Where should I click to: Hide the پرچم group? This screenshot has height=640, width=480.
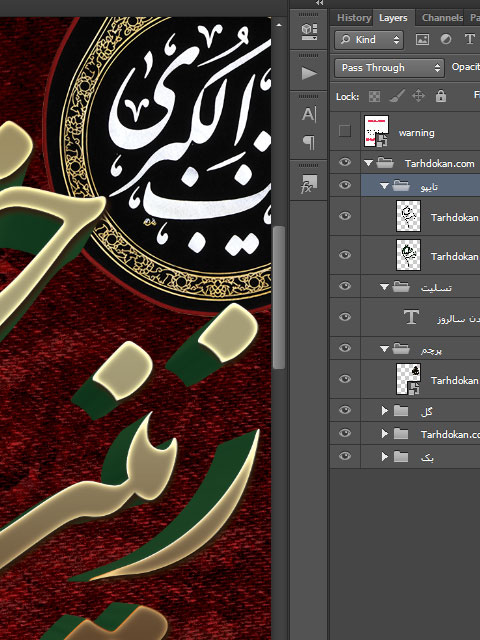click(x=345, y=348)
